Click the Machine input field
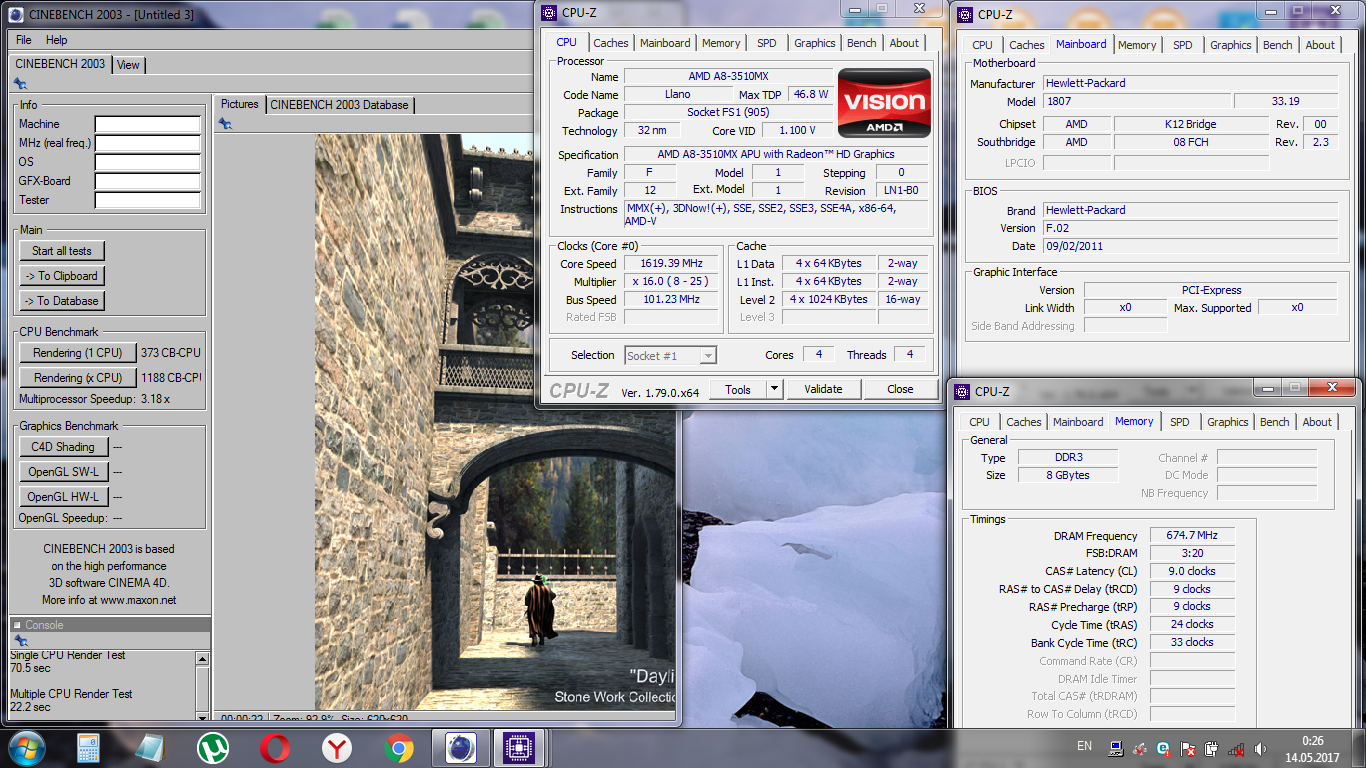The height and width of the screenshot is (768, 1366). [x=148, y=125]
